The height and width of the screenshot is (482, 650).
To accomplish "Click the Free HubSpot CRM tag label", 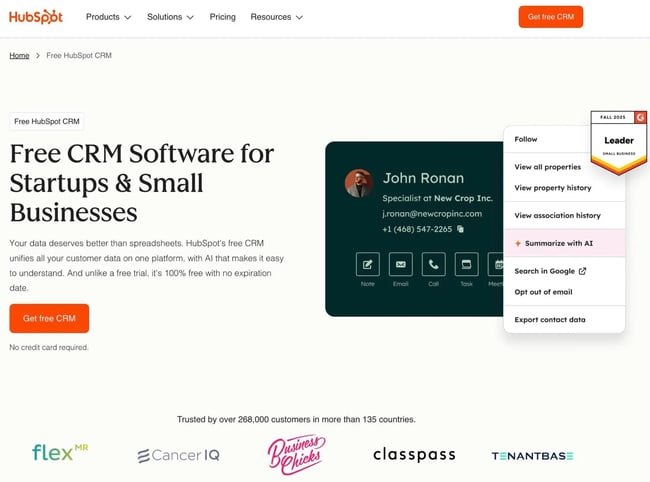I will click(47, 121).
